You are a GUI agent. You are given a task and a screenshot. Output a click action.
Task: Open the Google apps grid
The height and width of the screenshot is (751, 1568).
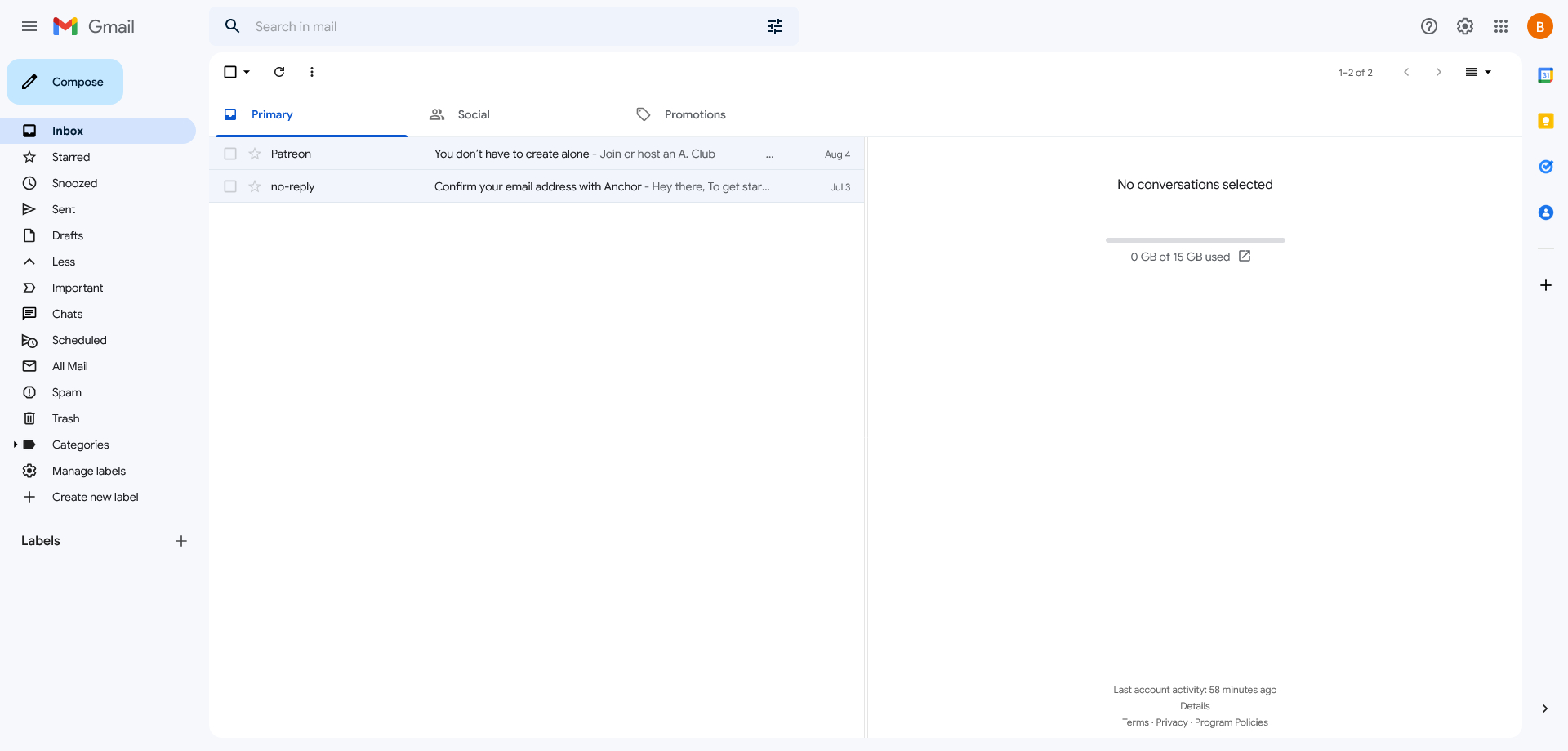click(1501, 26)
